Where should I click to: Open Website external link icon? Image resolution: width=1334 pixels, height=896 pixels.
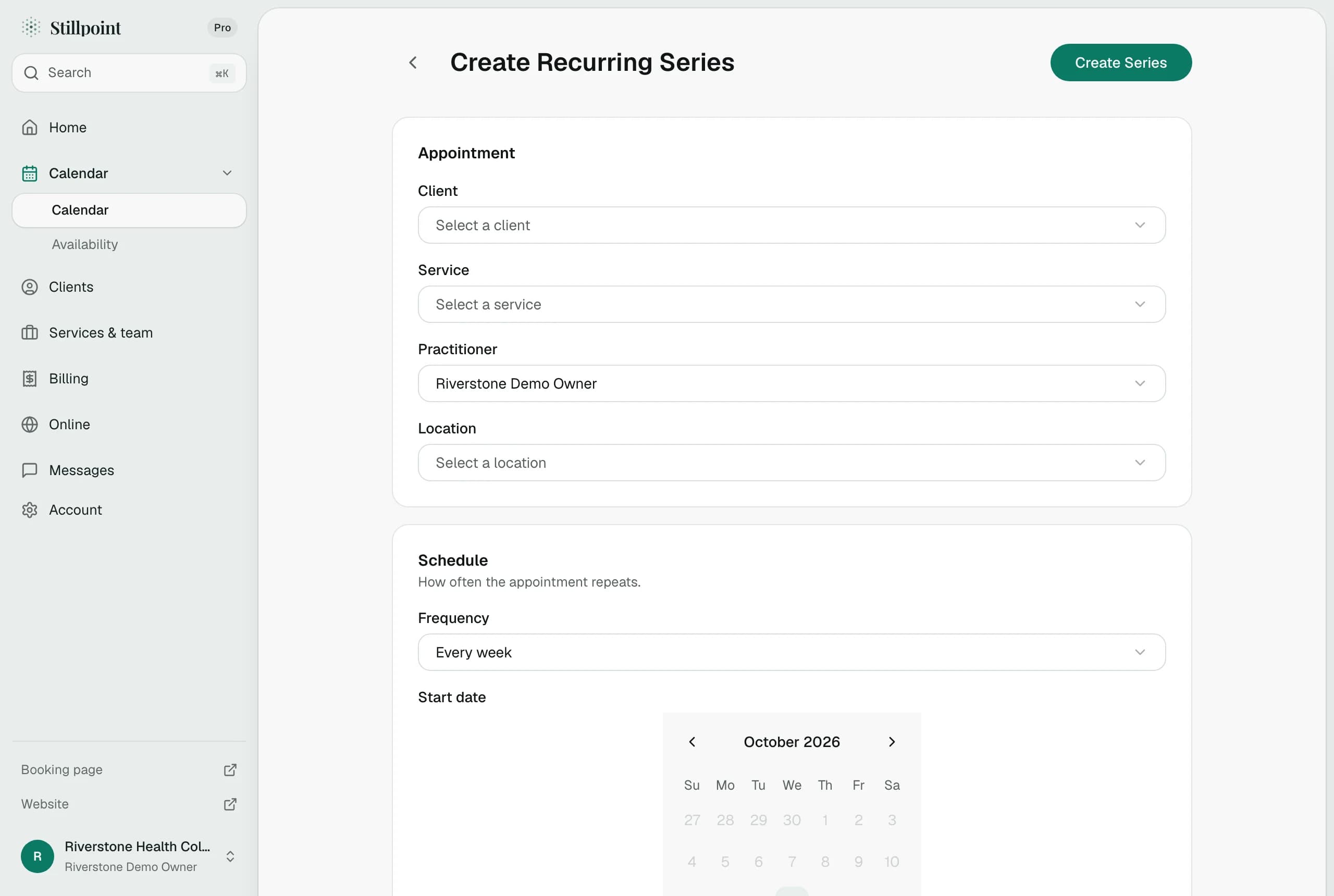[x=230, y=804]
